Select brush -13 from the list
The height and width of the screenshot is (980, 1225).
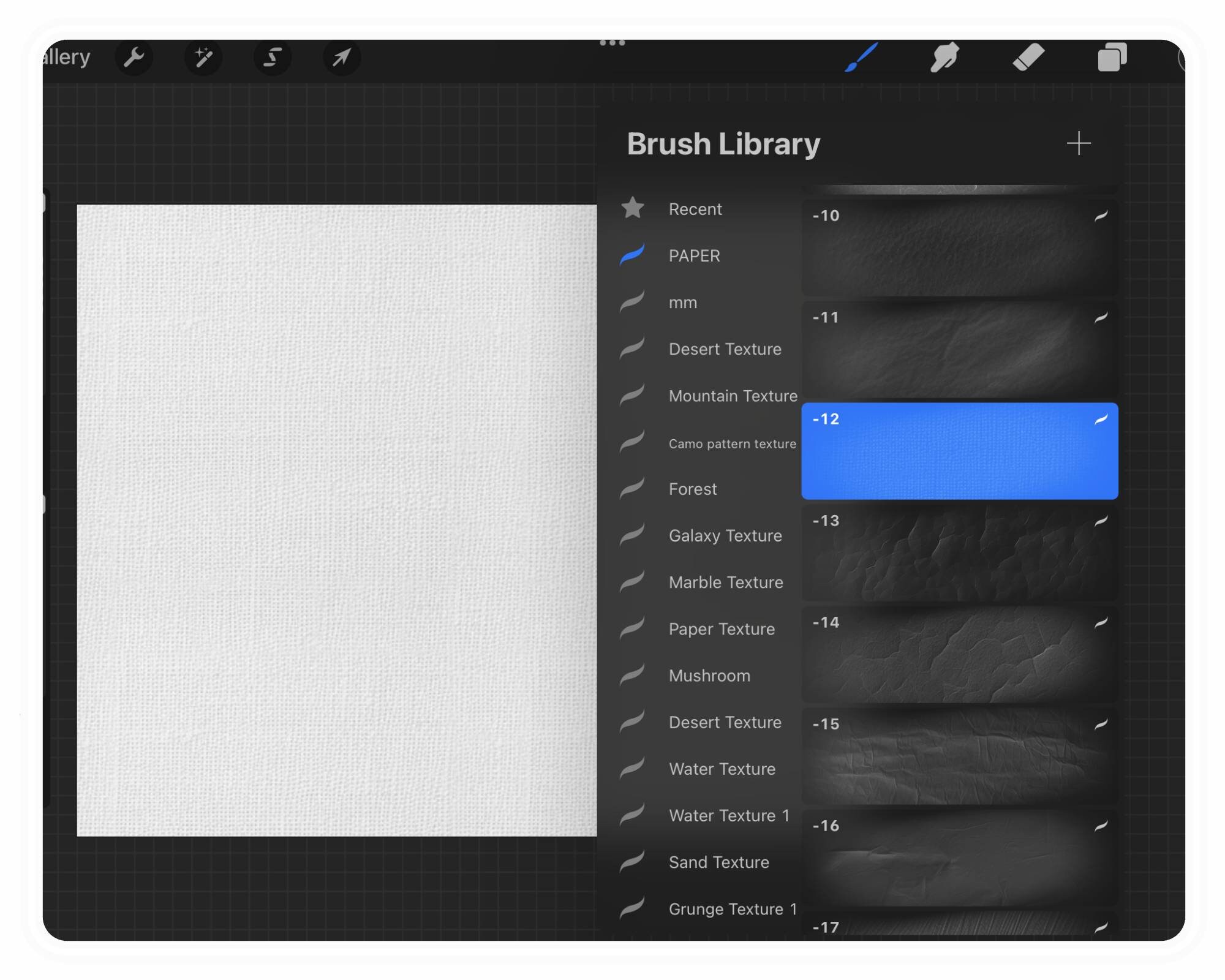960,554
